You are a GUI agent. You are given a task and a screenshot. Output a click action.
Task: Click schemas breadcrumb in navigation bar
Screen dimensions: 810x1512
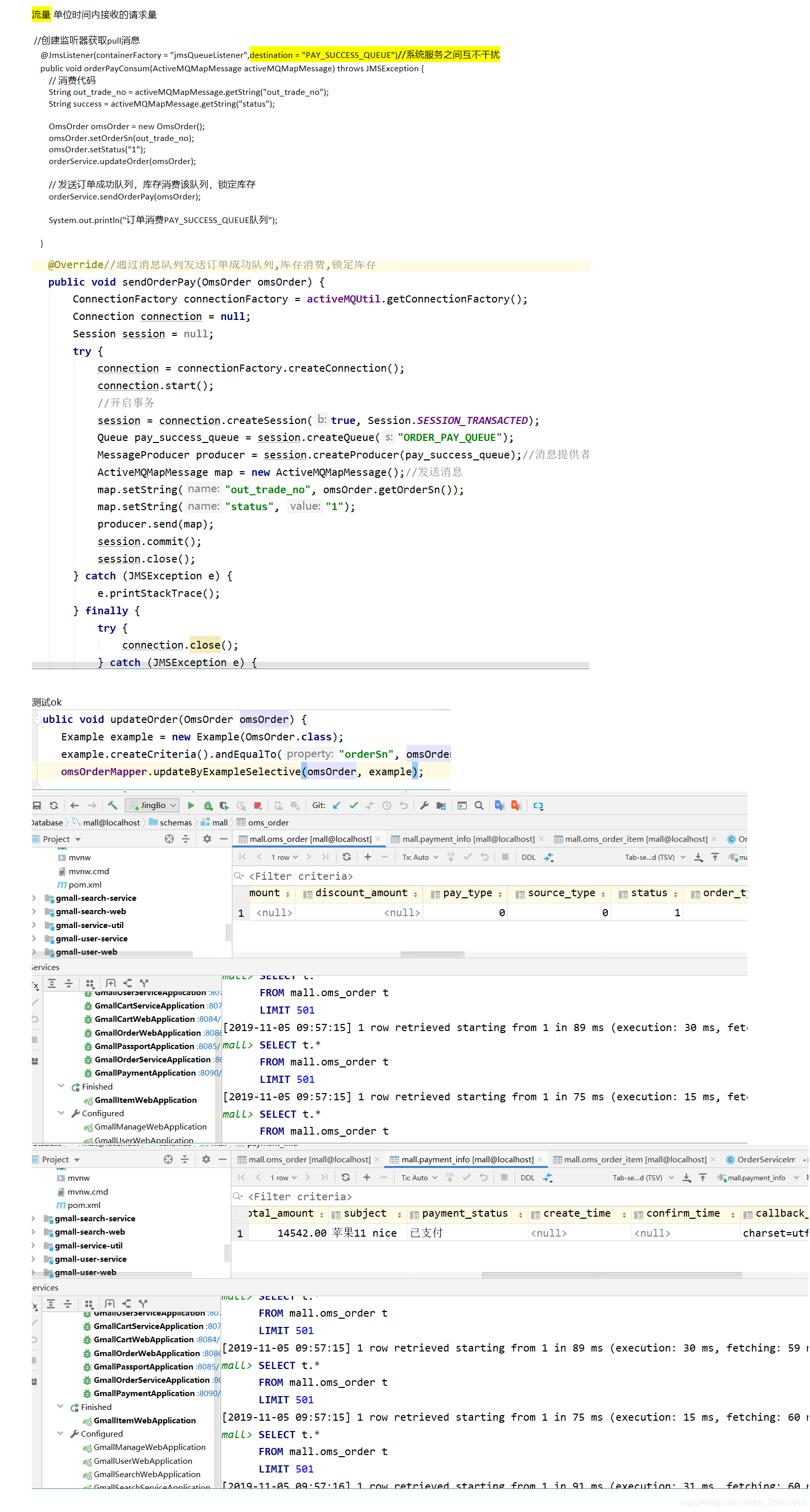point(170,822)
